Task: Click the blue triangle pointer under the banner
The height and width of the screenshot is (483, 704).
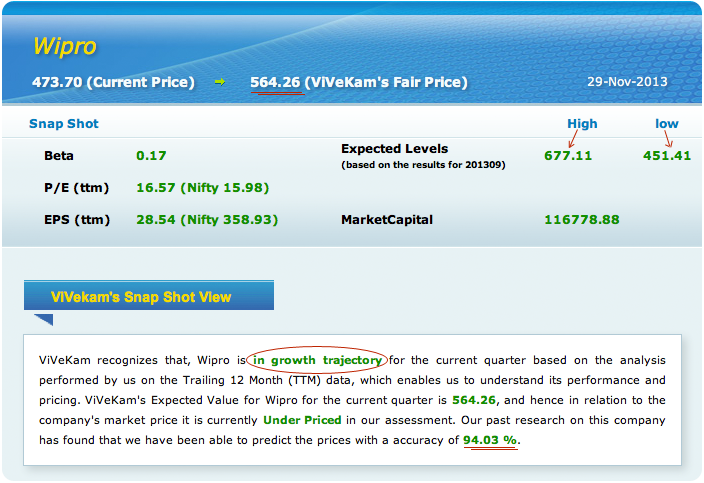Action: [x=44, y=320]
